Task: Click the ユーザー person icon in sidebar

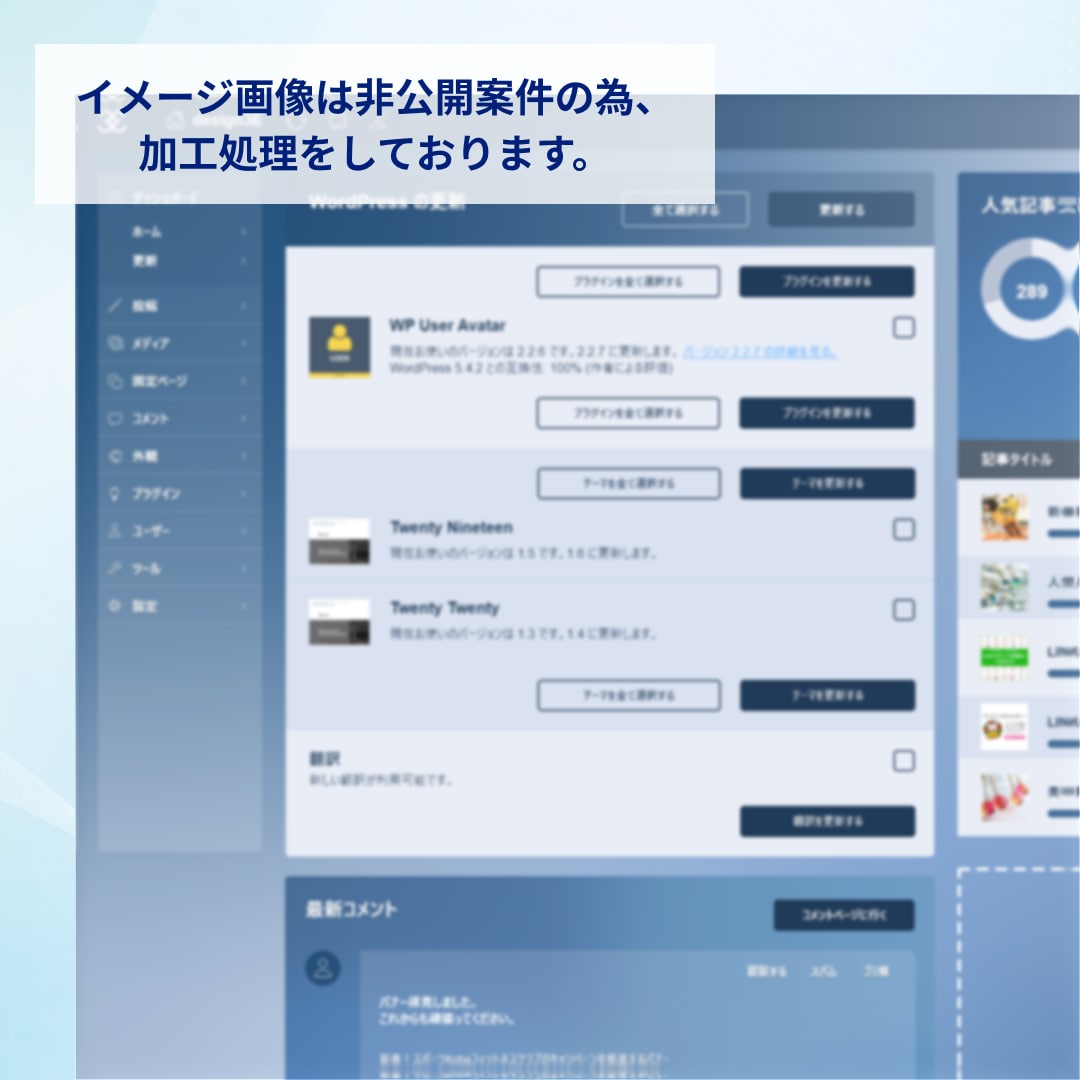Action: (x=115, y=531)
